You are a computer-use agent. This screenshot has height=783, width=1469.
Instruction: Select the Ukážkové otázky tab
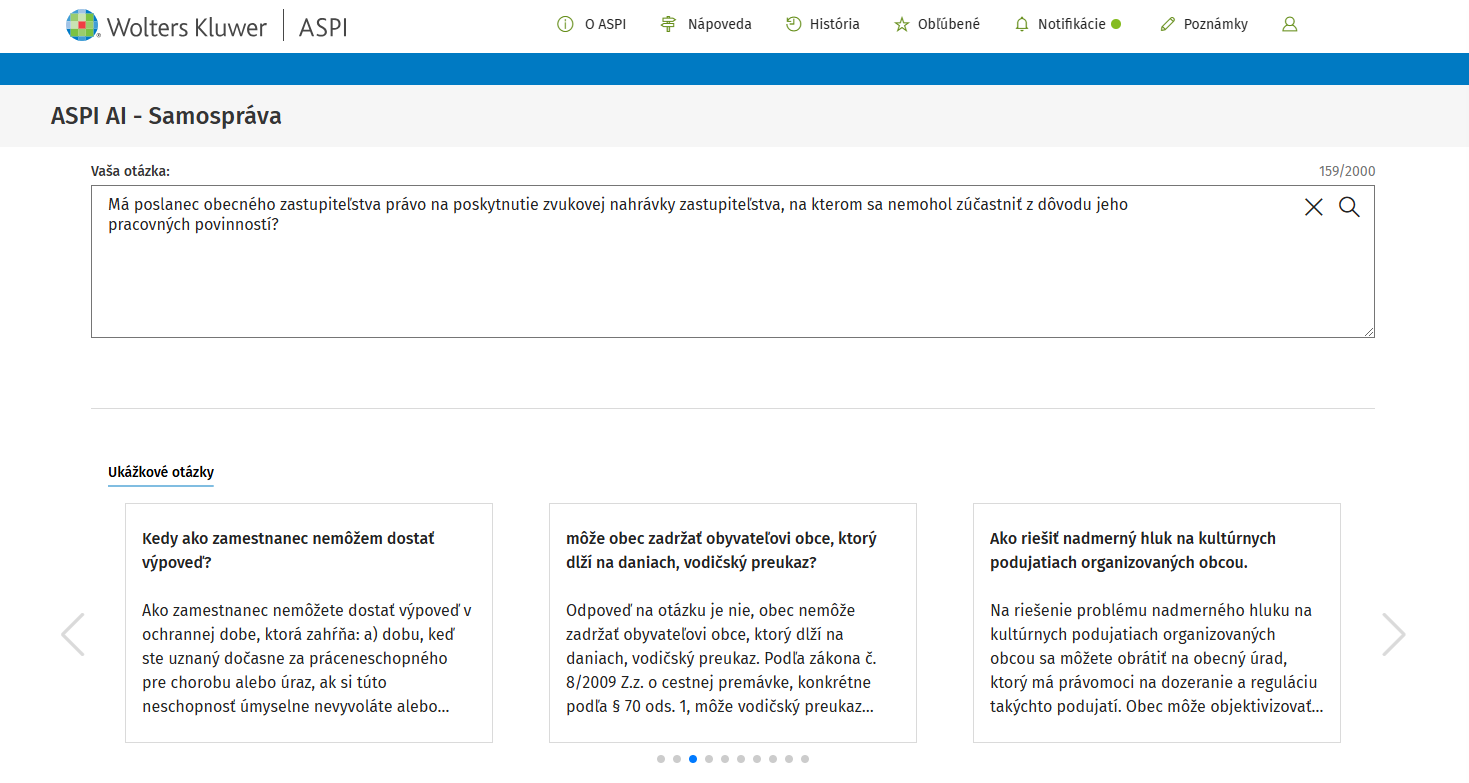[x=161, y=472]
